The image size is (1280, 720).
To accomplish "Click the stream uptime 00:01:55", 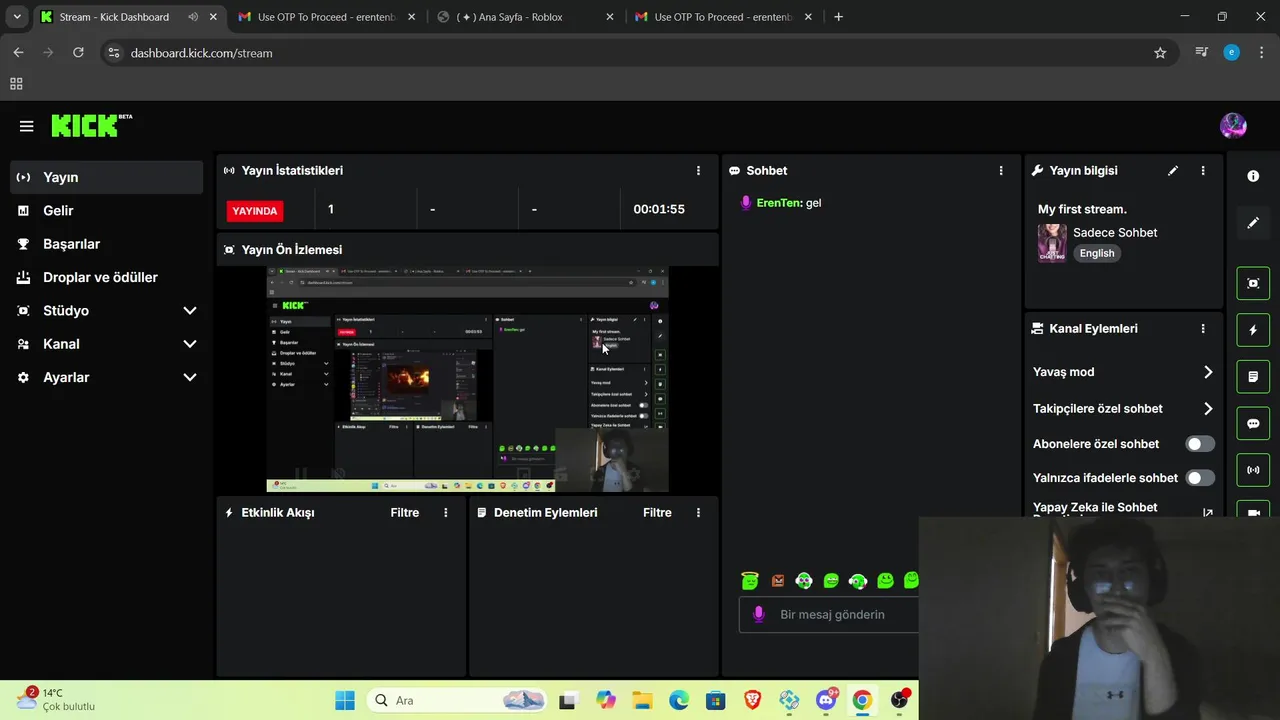I will pyautogui.click(x=659, y=210).
